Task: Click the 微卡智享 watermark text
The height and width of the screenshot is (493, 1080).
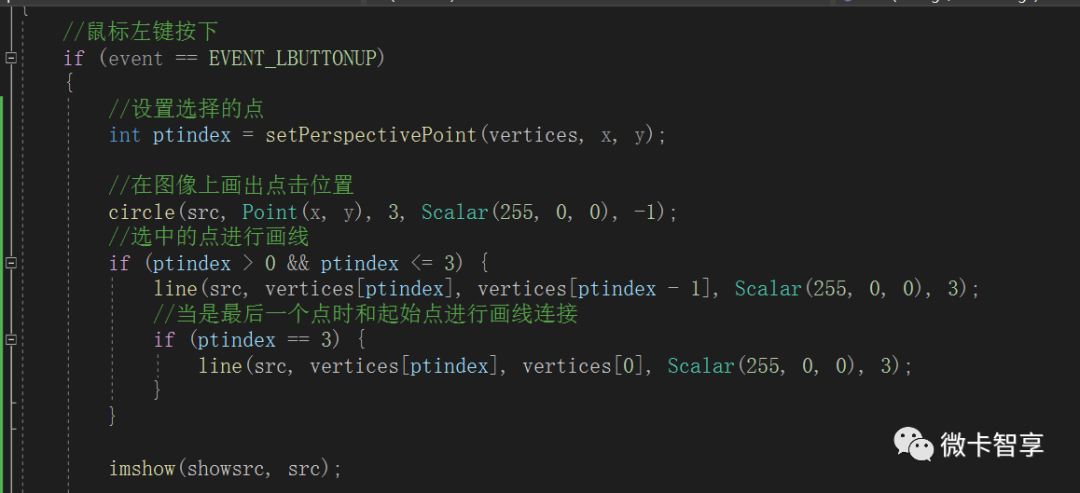Action: pyautogui.click(x=991, y=444)
